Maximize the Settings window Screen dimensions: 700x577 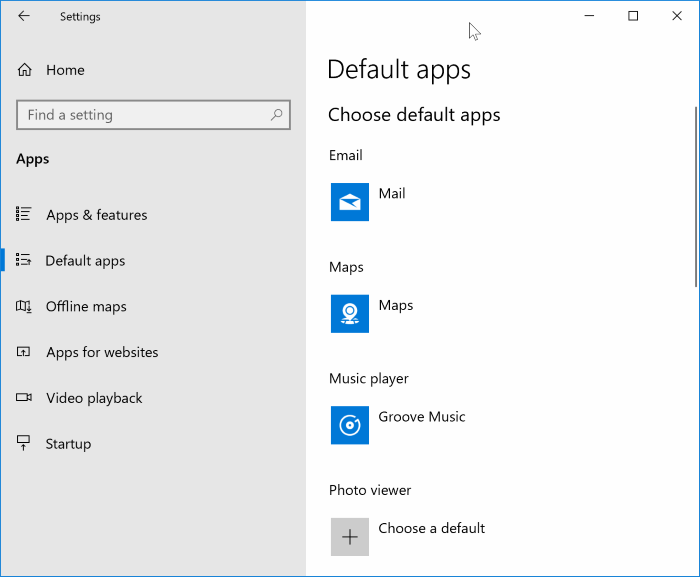click(x=633, y=16)
